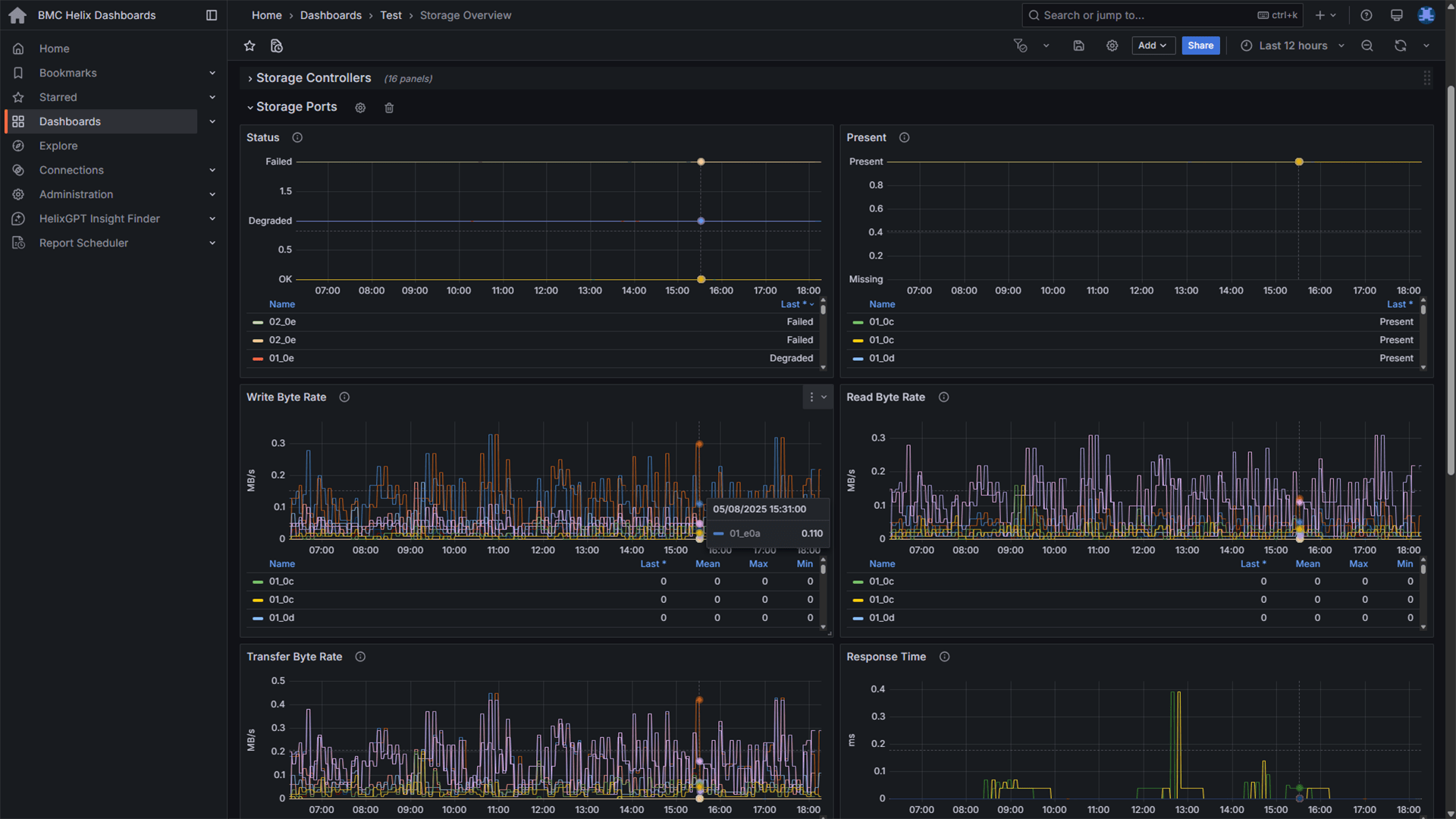The image size is (1456, 819).
Task: Click the Share button
Action: pos(1200,46)
